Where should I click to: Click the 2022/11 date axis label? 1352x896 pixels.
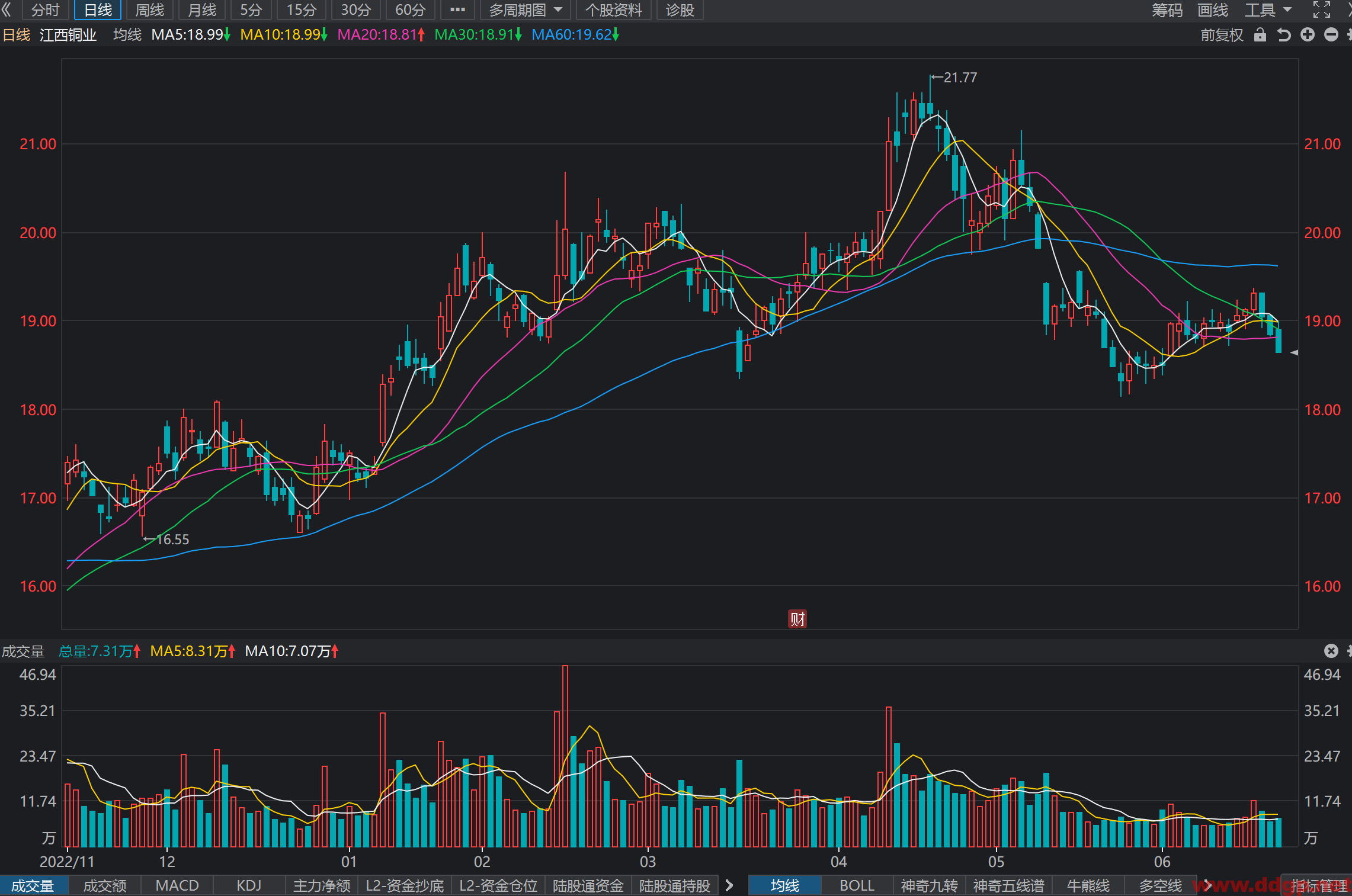point(67,861)
